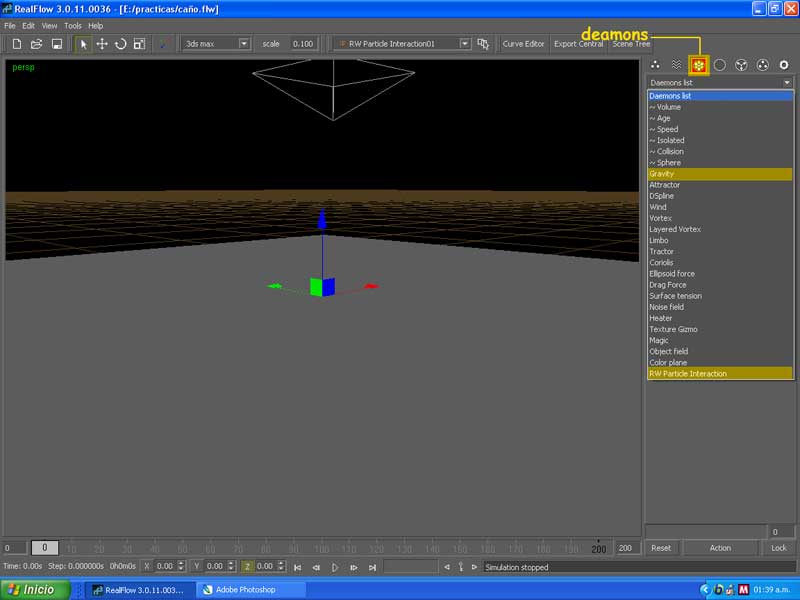The image size is (800, 600).
Task: Open the RealWave zigzag icon panel
Action: [677, 65]
